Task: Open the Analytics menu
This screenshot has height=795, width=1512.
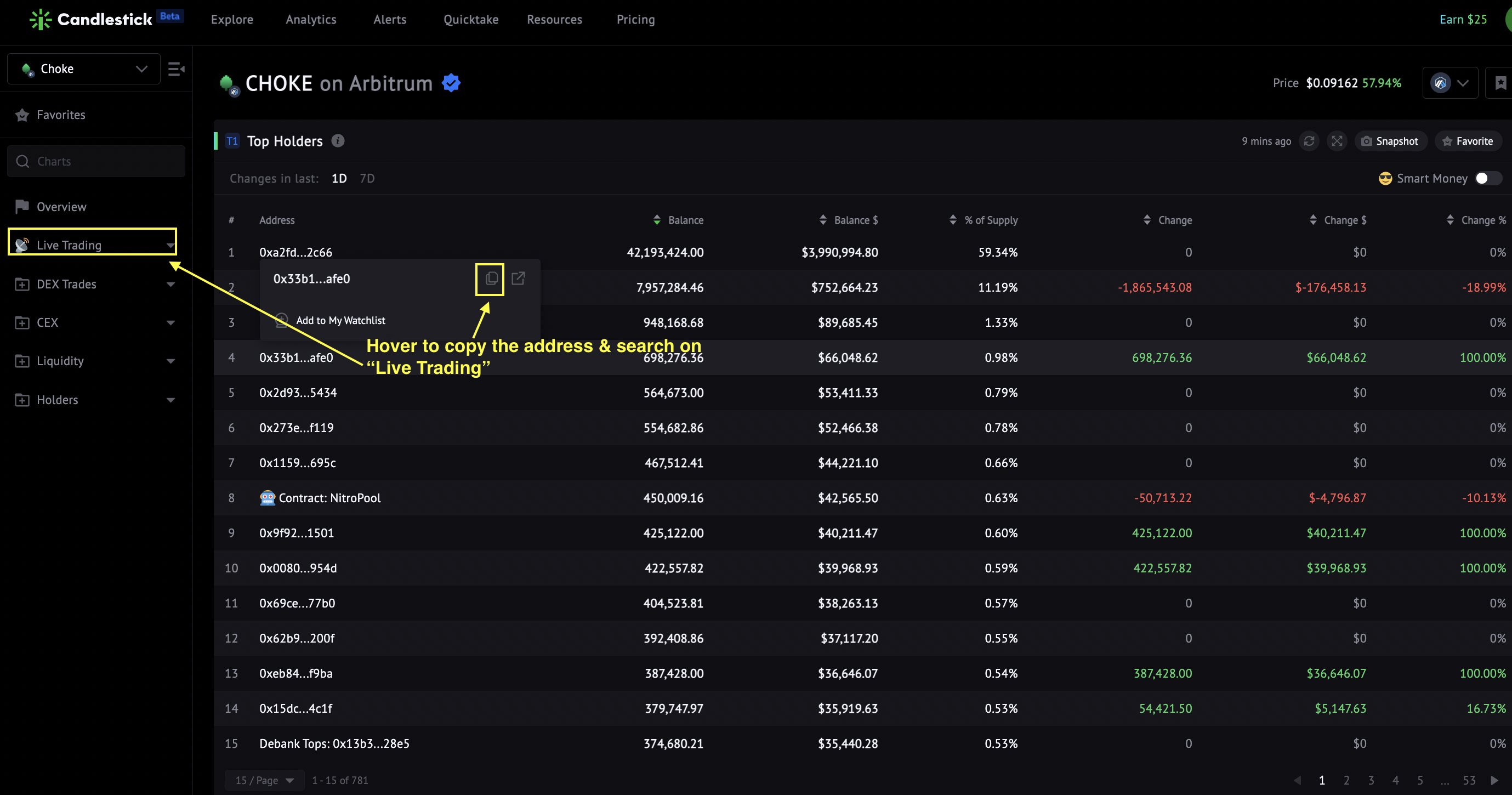Action: (x=310, y=19)
